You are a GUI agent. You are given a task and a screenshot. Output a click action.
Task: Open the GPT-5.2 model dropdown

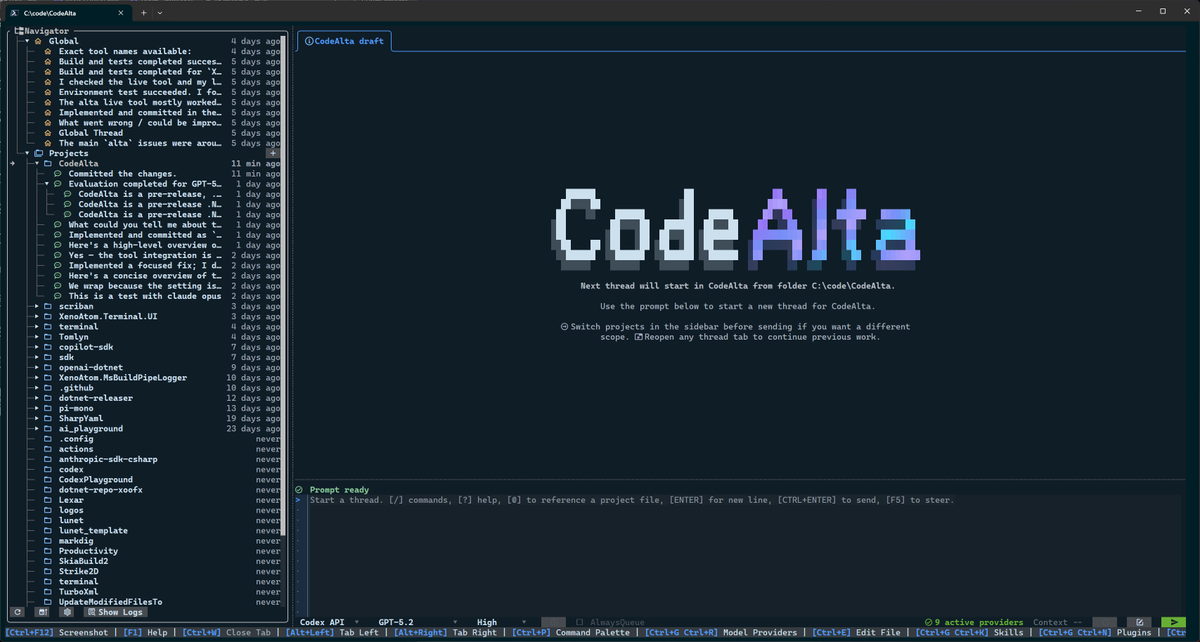coord(419,622)
